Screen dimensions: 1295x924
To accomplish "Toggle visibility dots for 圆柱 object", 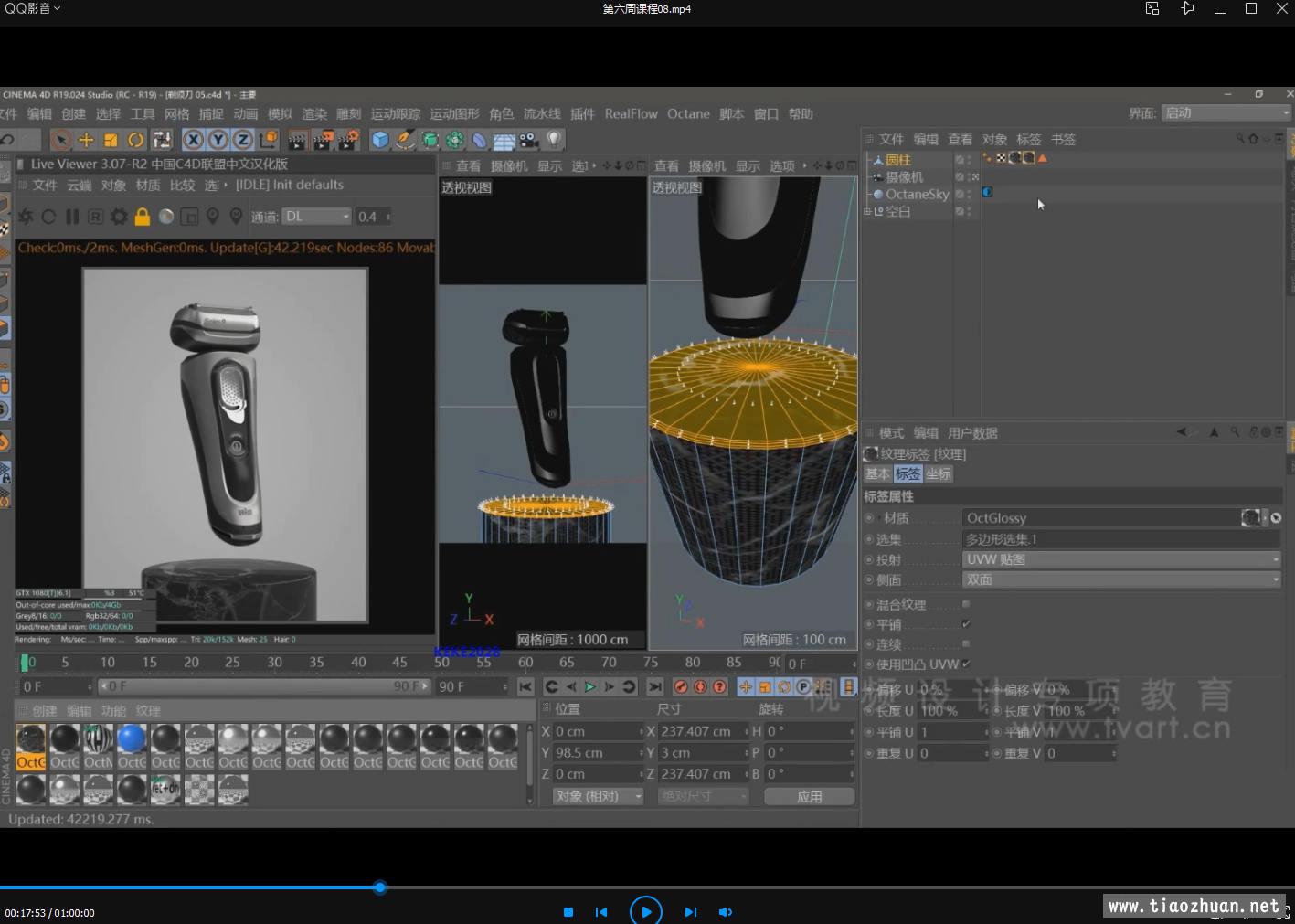I will click(969, 160).
